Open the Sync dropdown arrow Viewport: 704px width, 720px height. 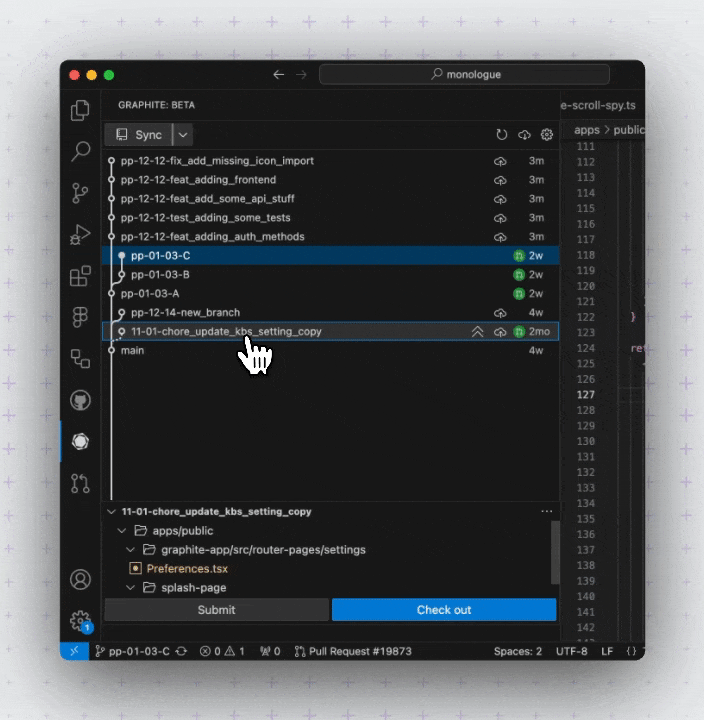pyautogui.click(x=183, y=135)
